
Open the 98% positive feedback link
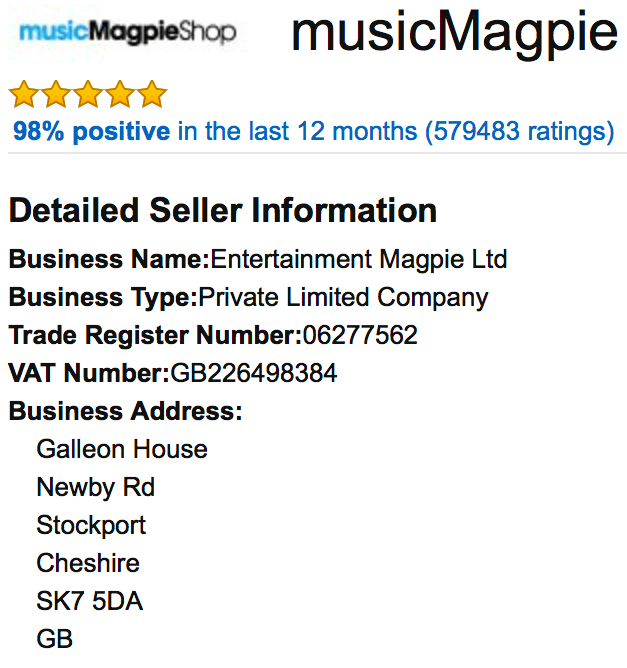pos(92,131)
